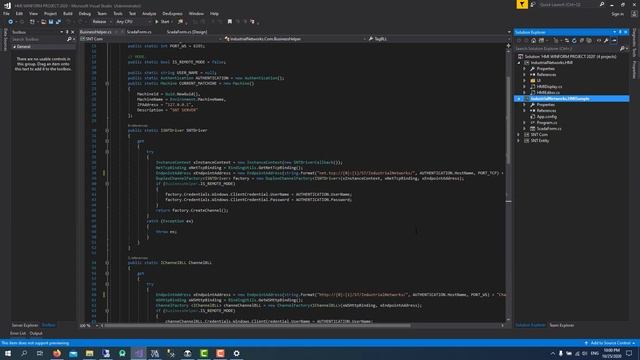Collapse the General group in Toolbox
Image resolution: width=640 pixels, height=360 pixels.
pyautogui.click(x=14, y=47)
